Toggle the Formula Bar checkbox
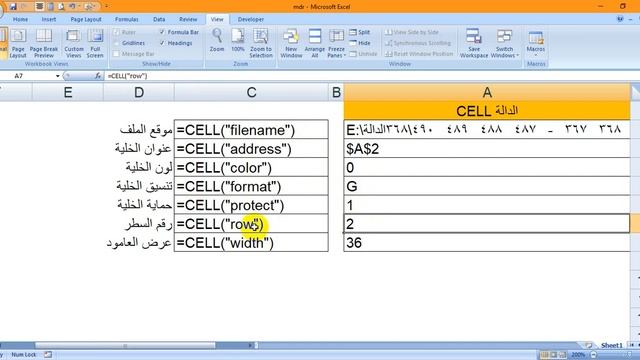The height and width of the screenshot is (360, 640). click(162, 32)
